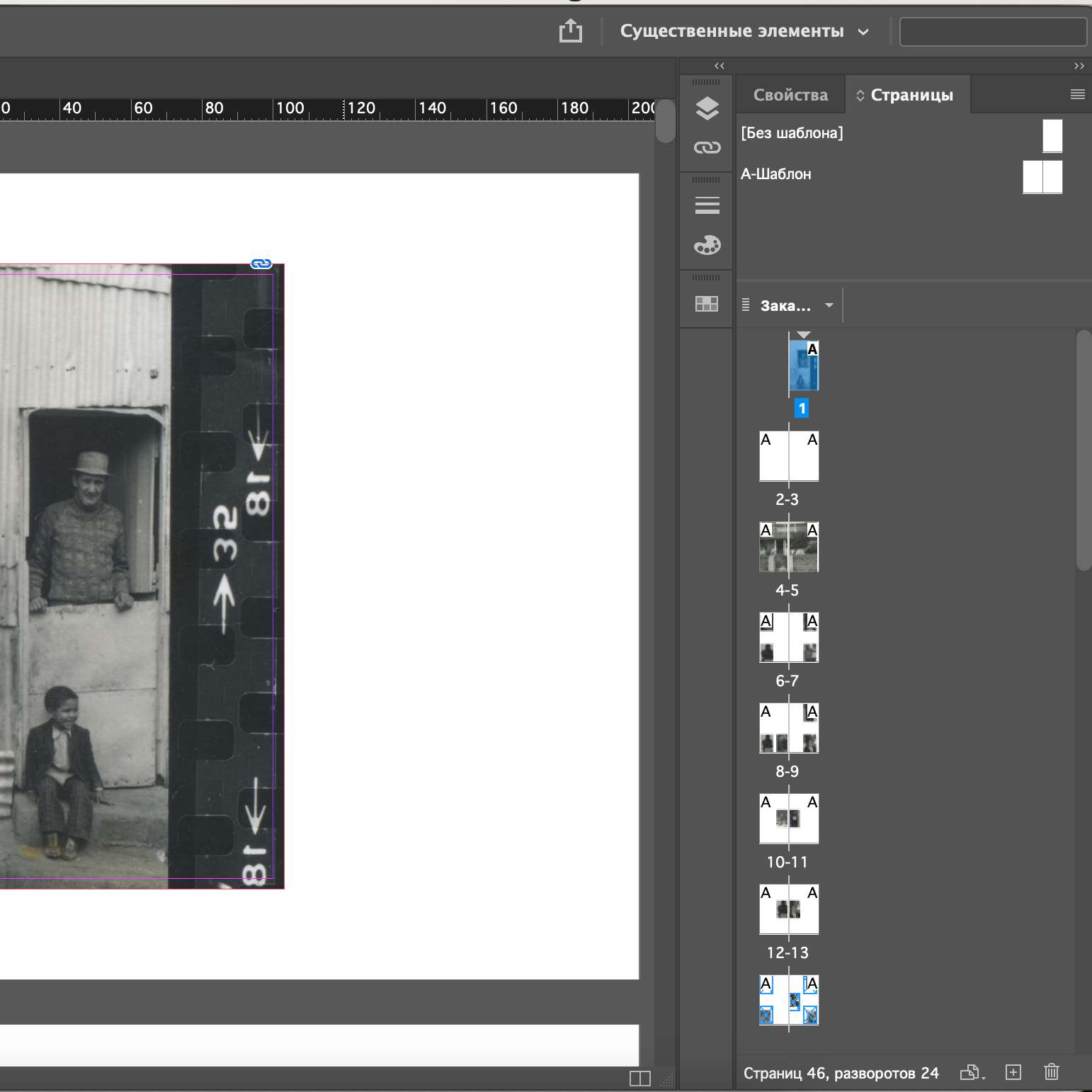The width and height of the screenshot is (1092, 1092).
Task: Click the Pages panel vertical scrollbar
Action: (x=1084, y=450)
